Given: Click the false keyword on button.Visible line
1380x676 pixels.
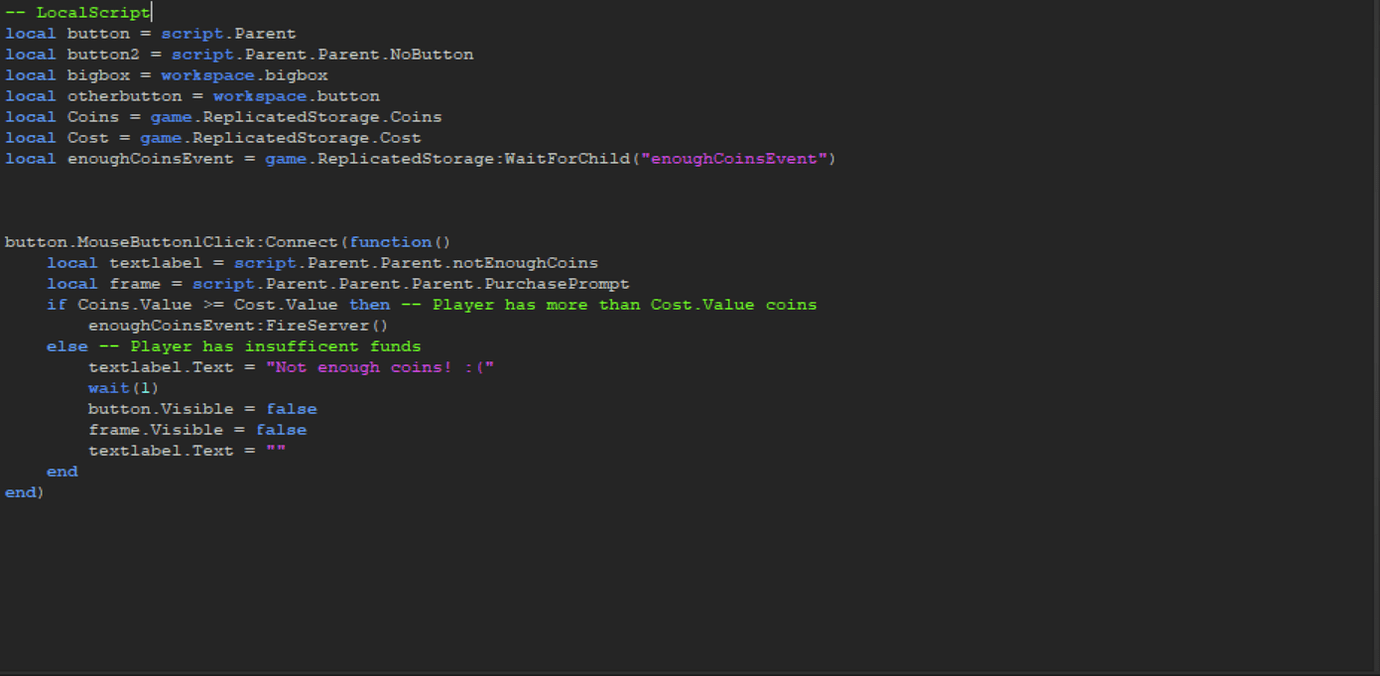Looking at the screenshot, I should pos(291,408).
